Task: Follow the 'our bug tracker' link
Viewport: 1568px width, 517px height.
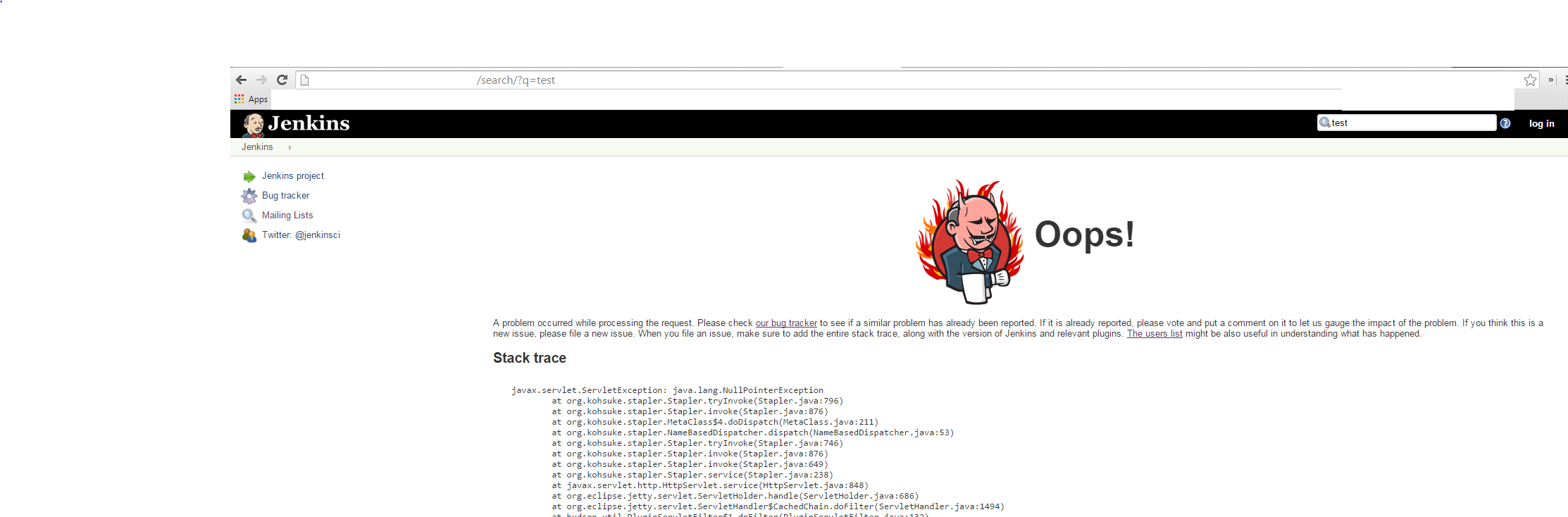Action: 786,323
